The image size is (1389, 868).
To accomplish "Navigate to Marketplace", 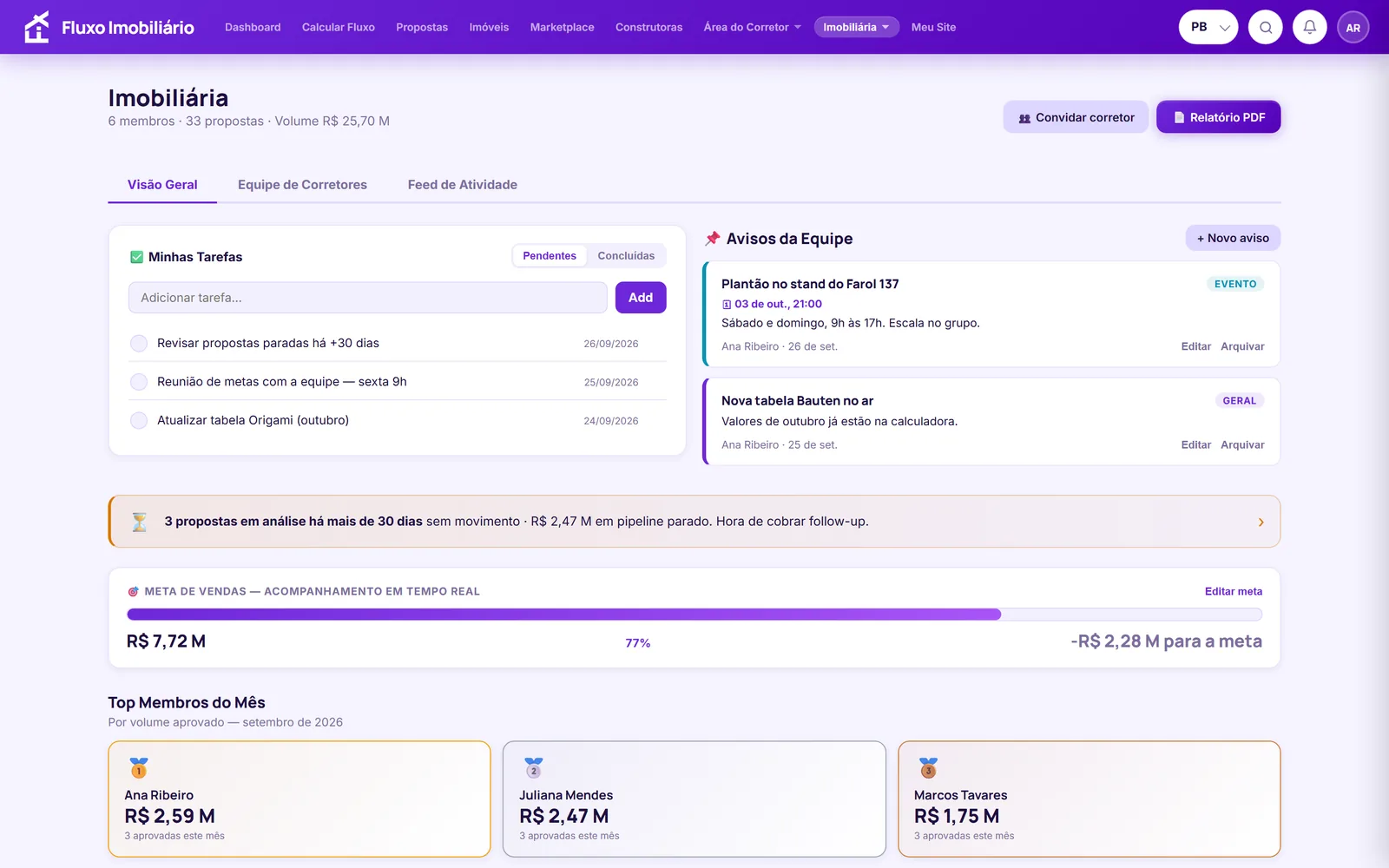I will tap(563, 27).
